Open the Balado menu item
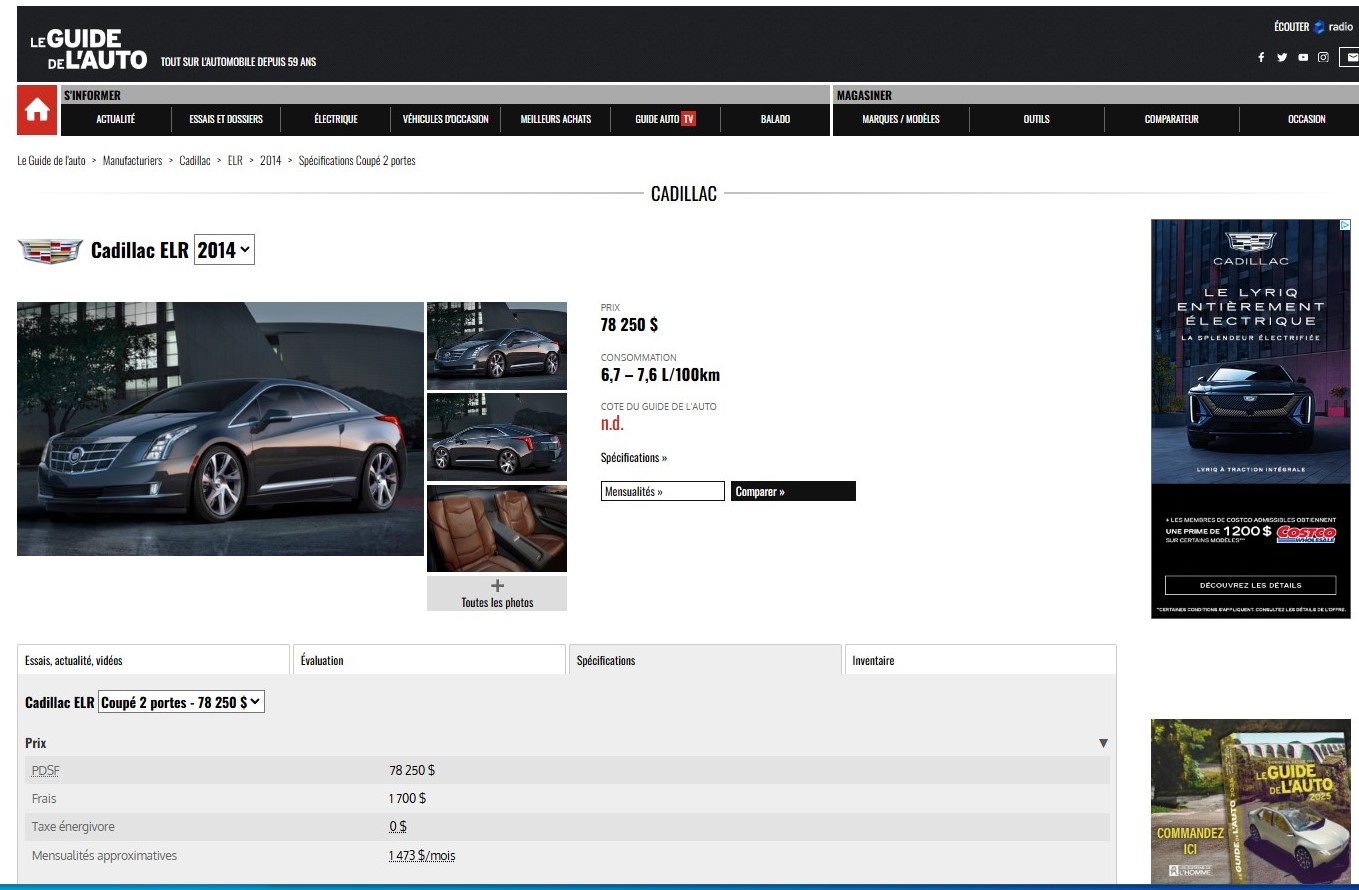Viewport: 1359px width, 890px height. [775, 119]
